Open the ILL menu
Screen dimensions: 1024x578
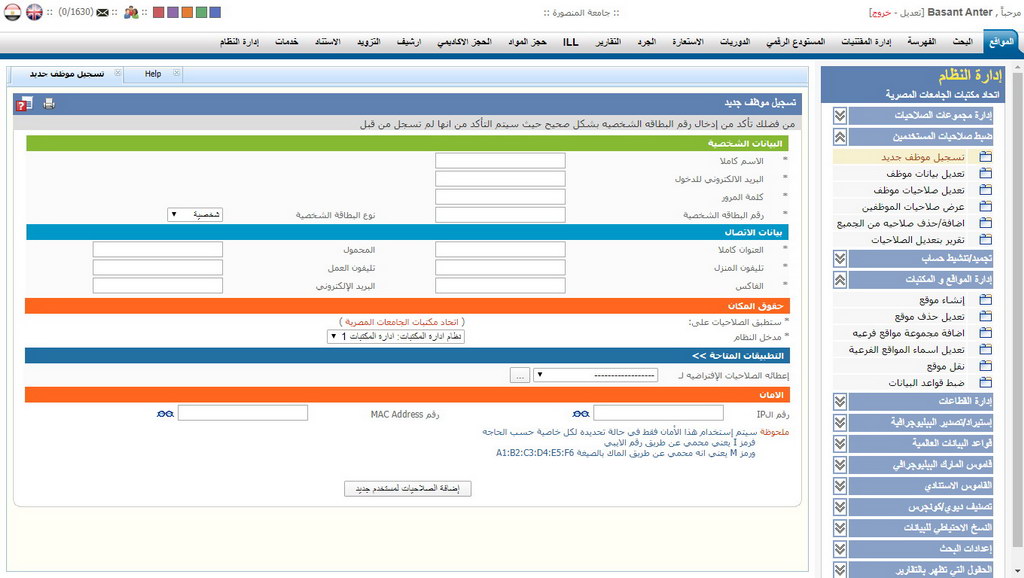[571, 42]
